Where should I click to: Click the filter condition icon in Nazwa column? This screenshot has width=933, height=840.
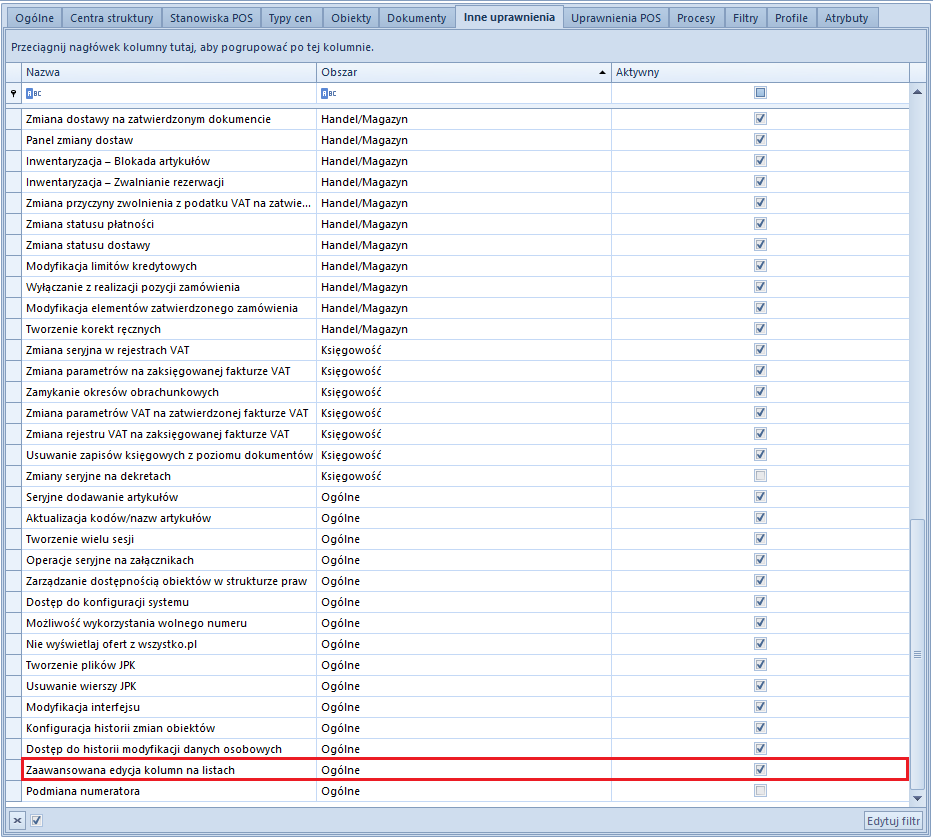pos(33,93)
